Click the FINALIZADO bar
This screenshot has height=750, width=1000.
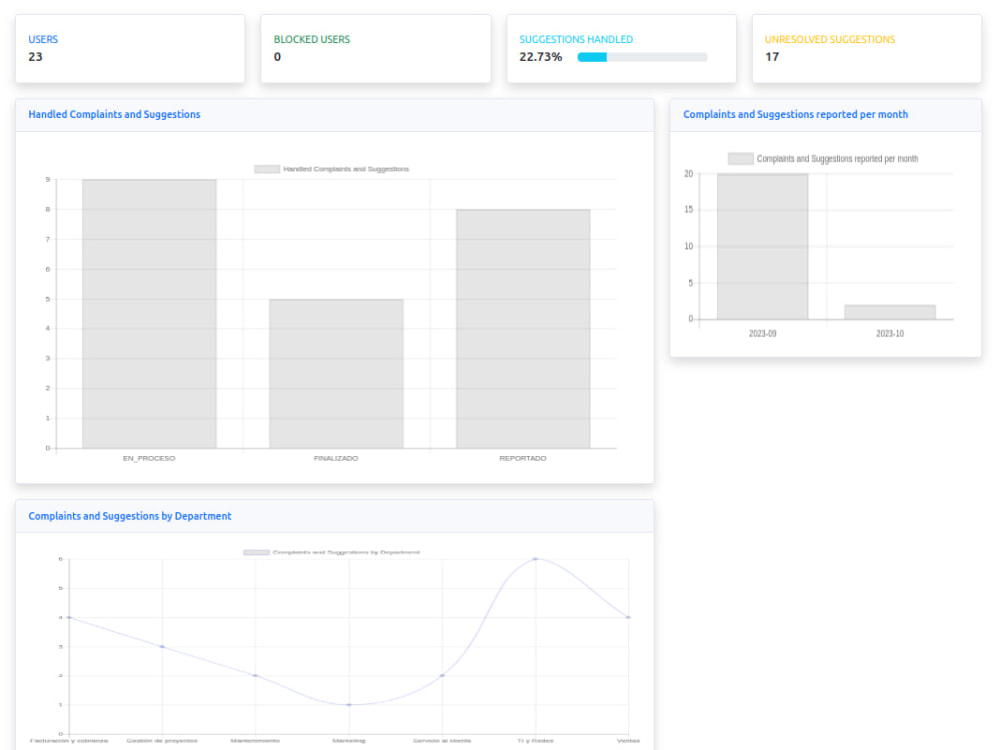tap(336, 374)
